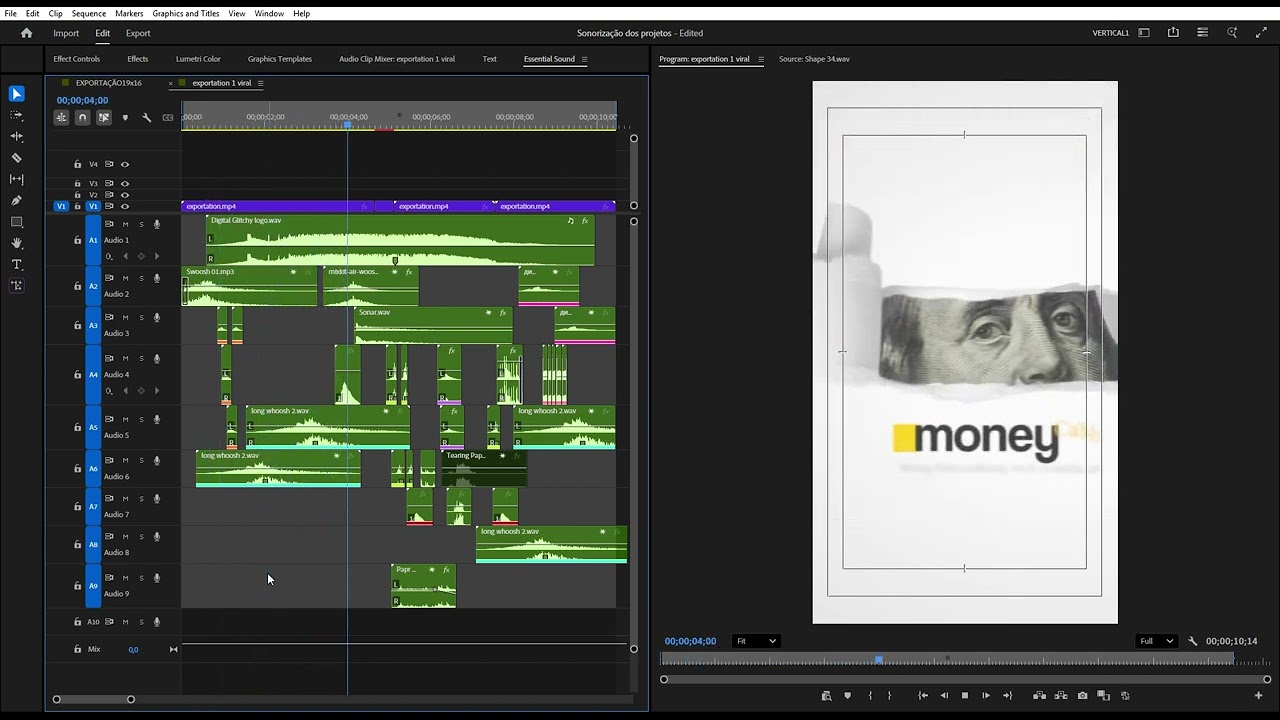Switch to the Lumetri Color tab
The height and width of the screenshot is (720, 1280).
tap(198, 59)
